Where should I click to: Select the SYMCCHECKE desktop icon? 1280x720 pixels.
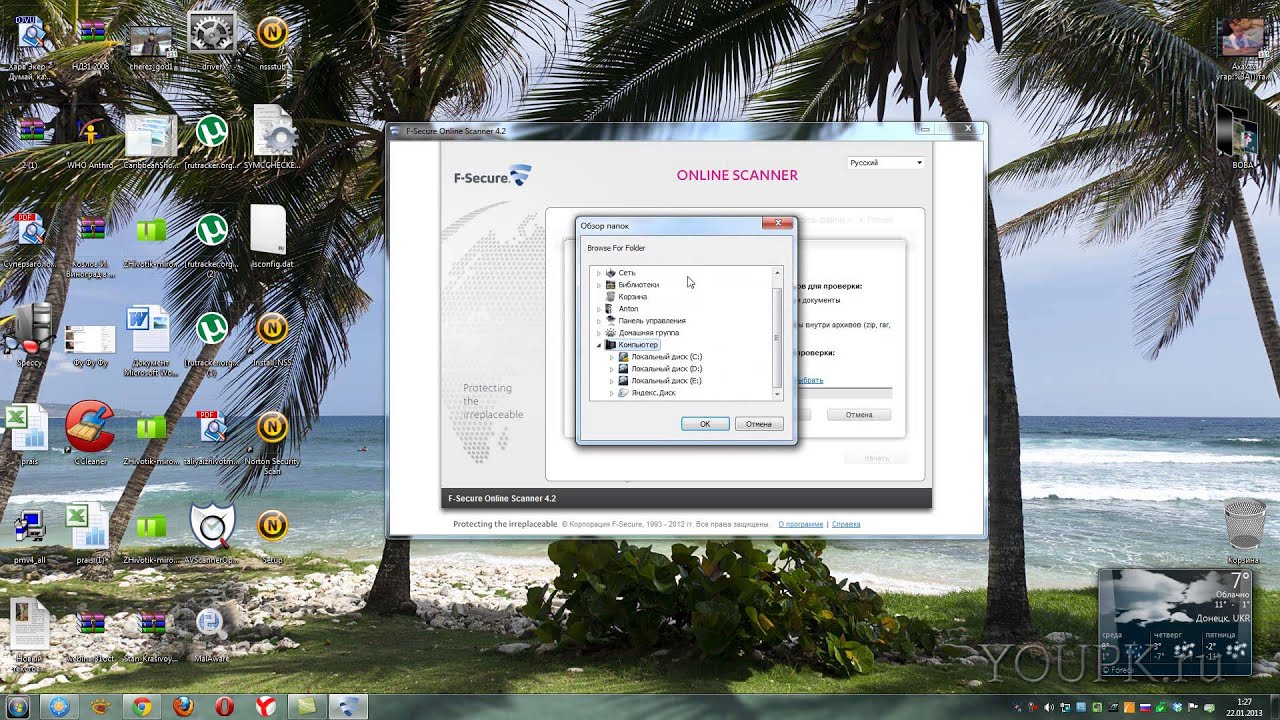pyautogui.click(x=272, y=138)
